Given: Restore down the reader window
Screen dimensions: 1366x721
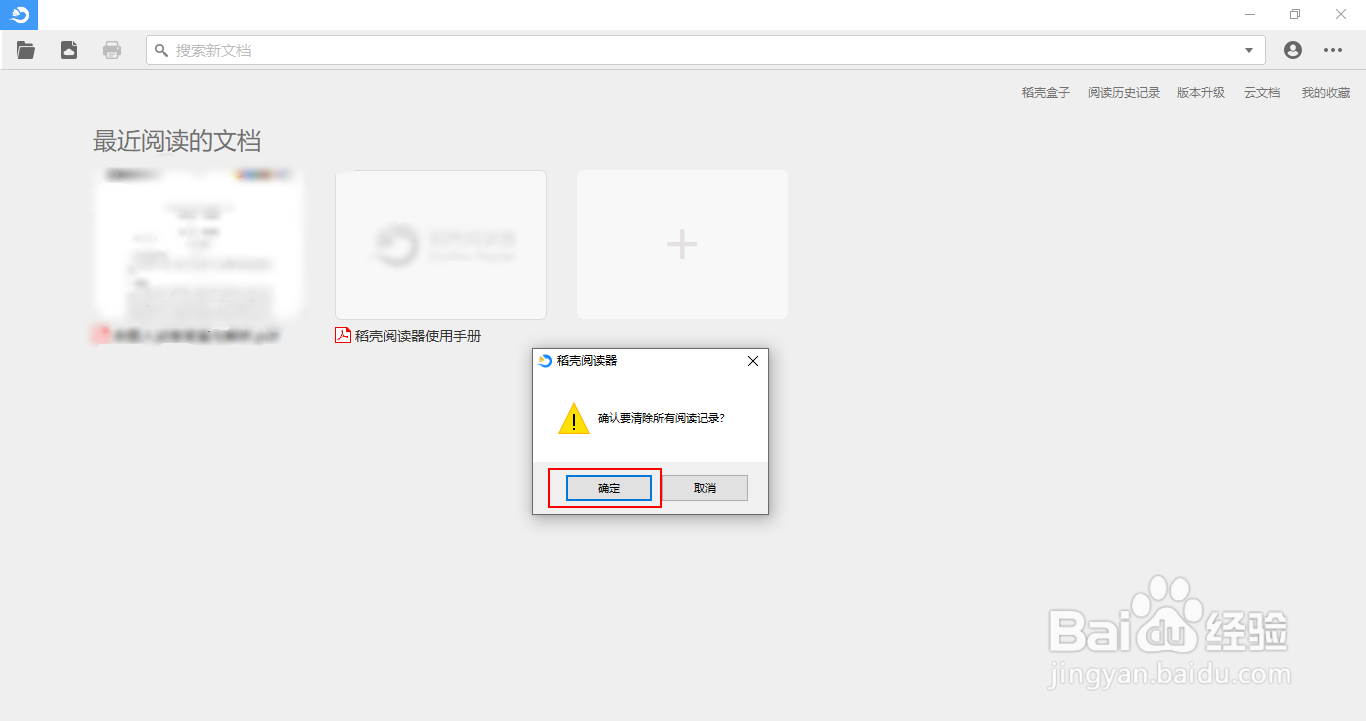Looking at the screenshot, I should [1295, 14].
